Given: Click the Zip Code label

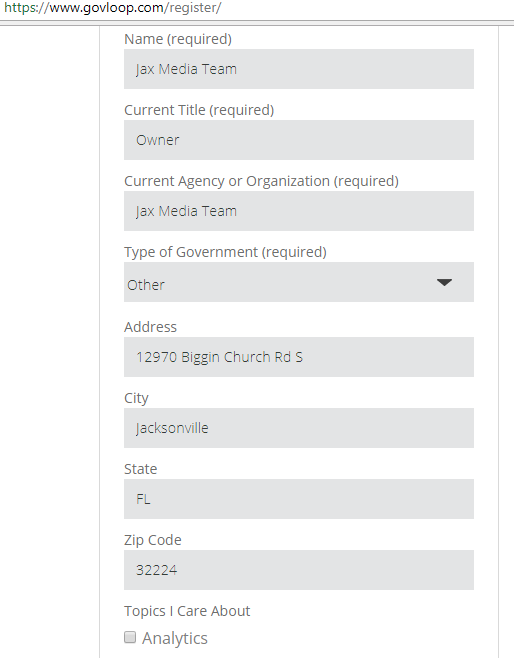Looking at the screenshot, I should click(153, 540).
